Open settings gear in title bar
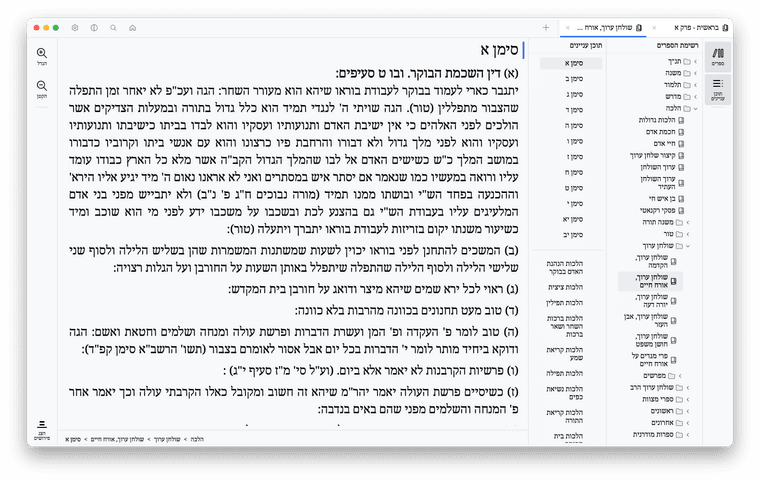This screenshot has height=482, width=760. [76, 27]
